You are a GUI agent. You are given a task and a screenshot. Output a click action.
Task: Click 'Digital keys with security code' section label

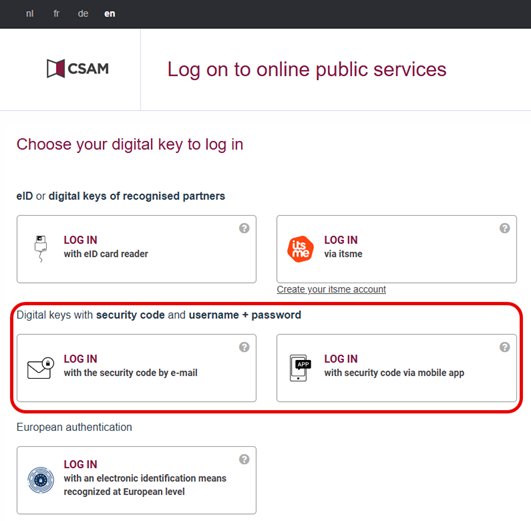158,315
